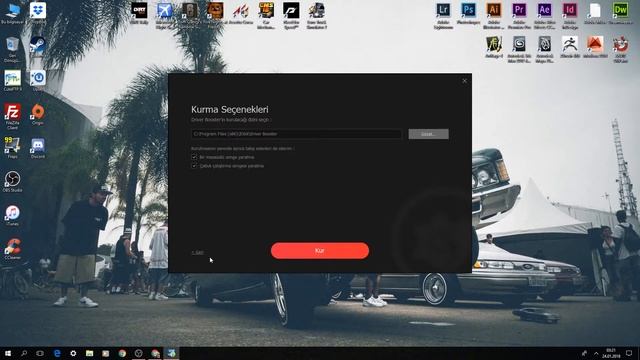Launch Microsoft Edge from the taskbar

point(57,353)
